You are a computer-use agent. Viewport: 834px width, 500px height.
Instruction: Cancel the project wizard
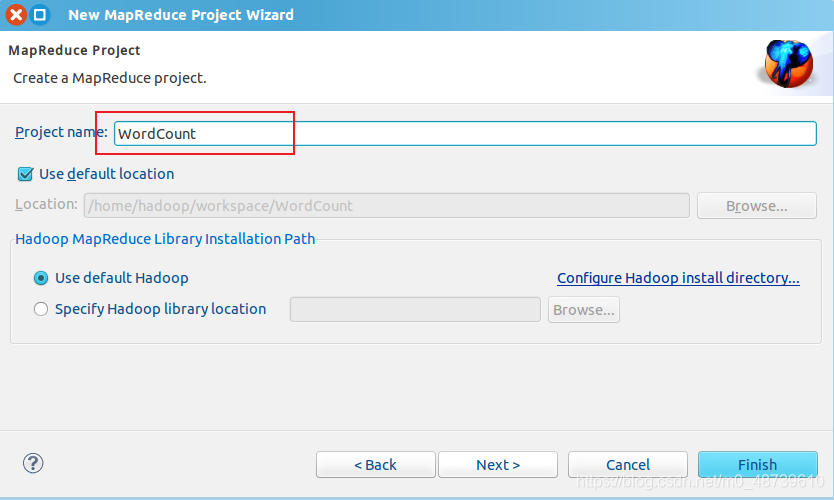[x=628, y=465]
